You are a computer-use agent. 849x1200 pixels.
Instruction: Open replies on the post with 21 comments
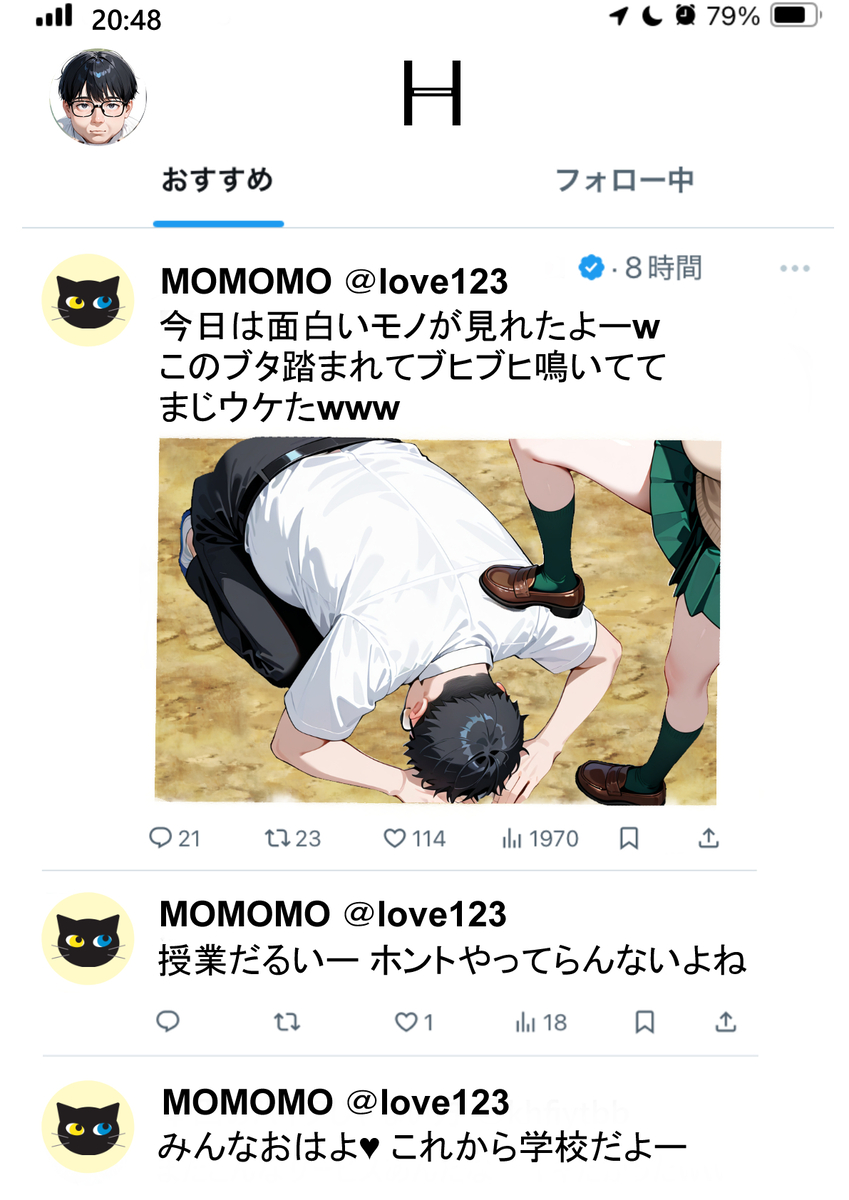pyautogui.click(x=174, y=838)
